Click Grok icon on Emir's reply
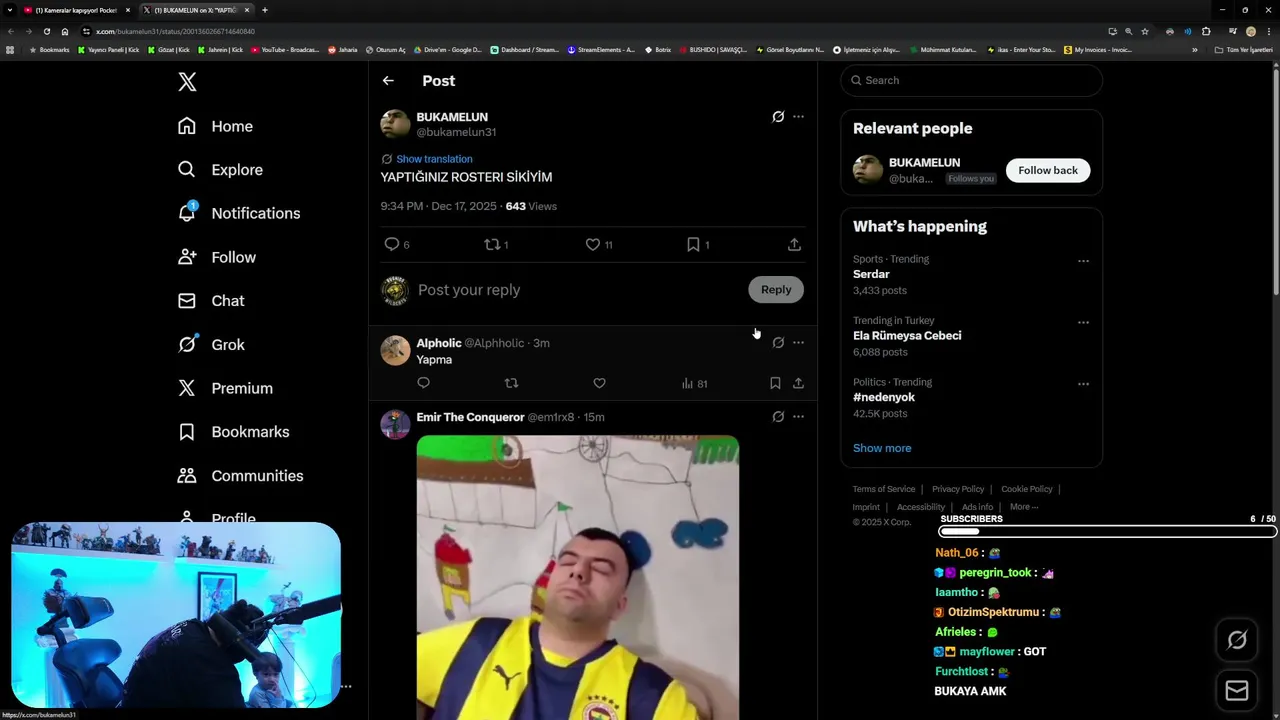This screenshot has width=1280, height=720. coord(778,417)
